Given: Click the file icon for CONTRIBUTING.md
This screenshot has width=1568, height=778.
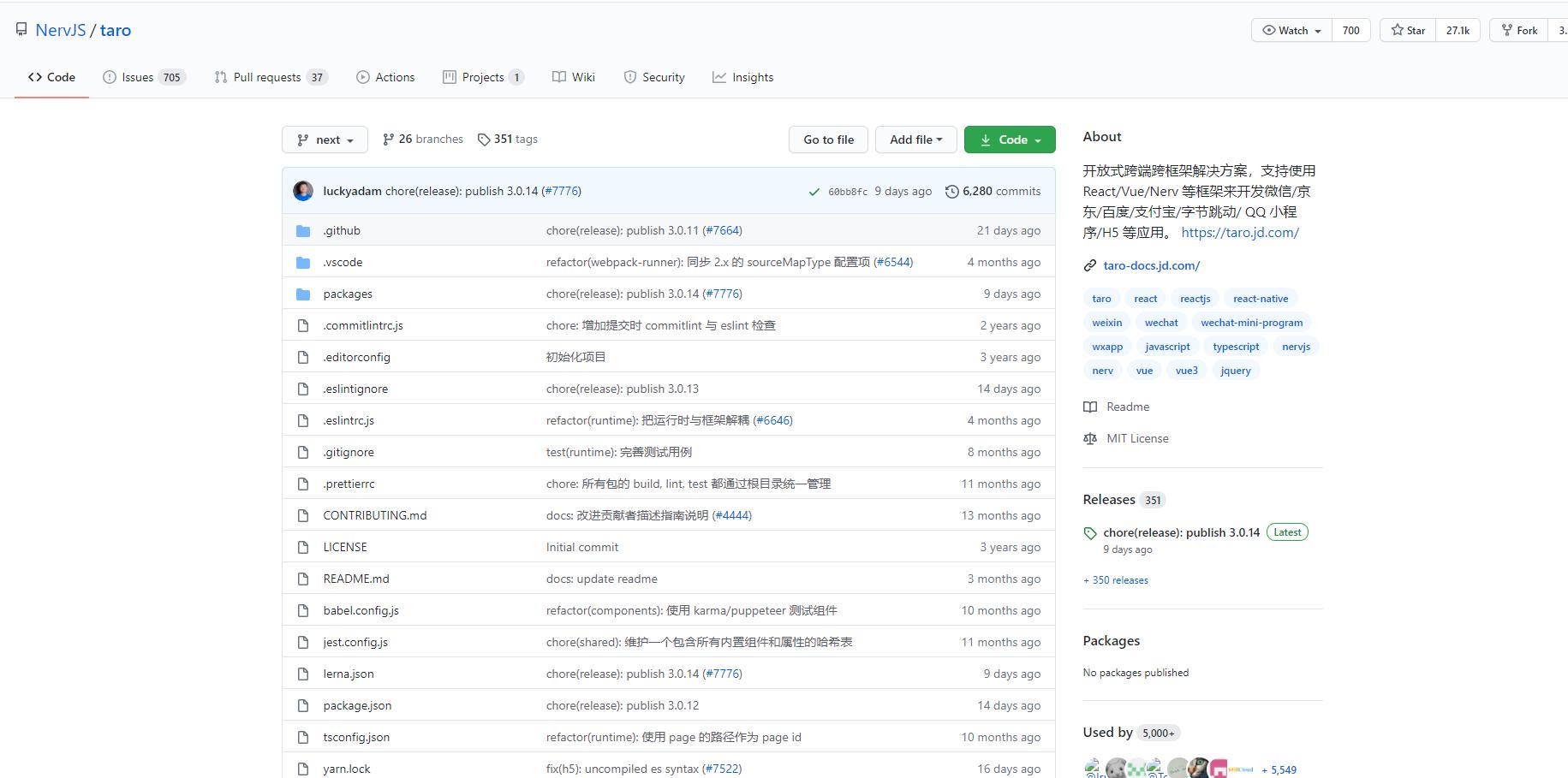Looking at the screenshot, I should pyautogui.click(x=303, y=516).
